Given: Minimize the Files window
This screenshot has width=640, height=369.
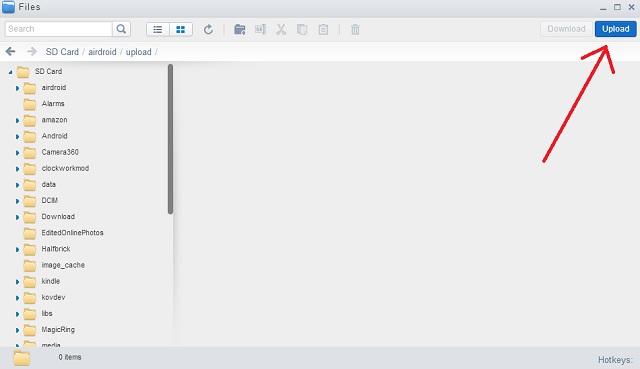Looking at the screenshot, I should click(603, 8).
